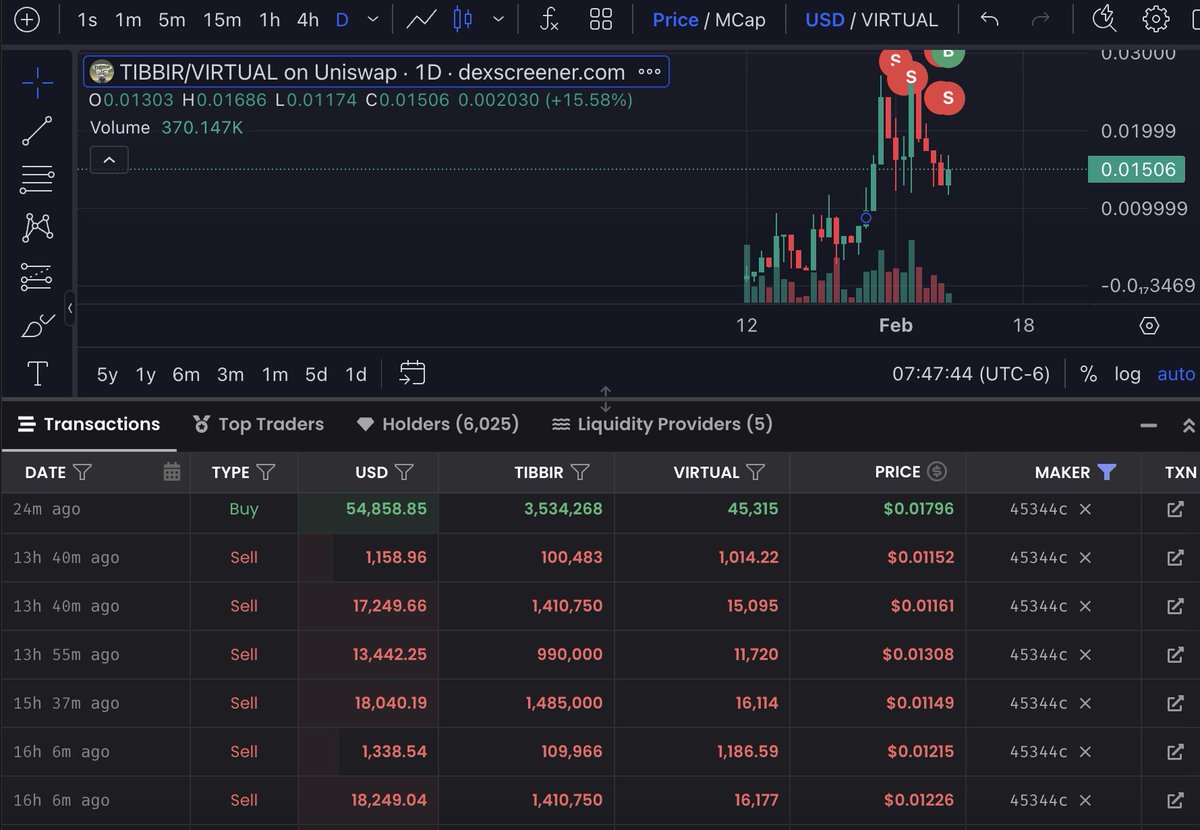This screenshot has width=1200, height=830.
Task: Select the 4h timeframe
Action: click(308, 20)
